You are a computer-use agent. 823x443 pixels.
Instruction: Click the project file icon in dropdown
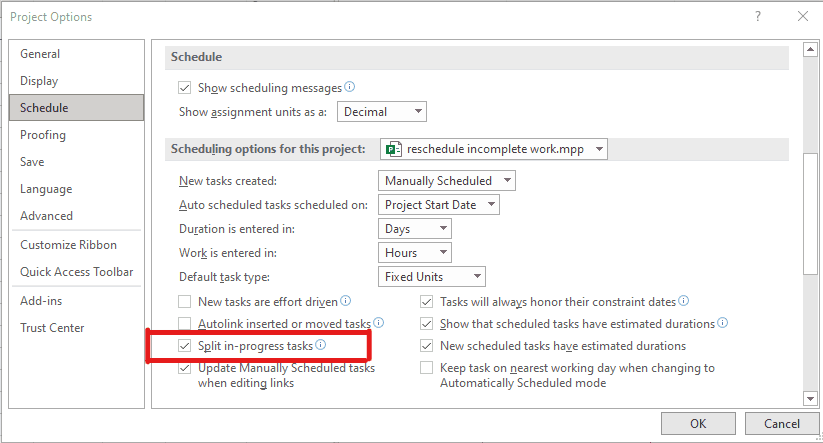click(x=394, y=149)
